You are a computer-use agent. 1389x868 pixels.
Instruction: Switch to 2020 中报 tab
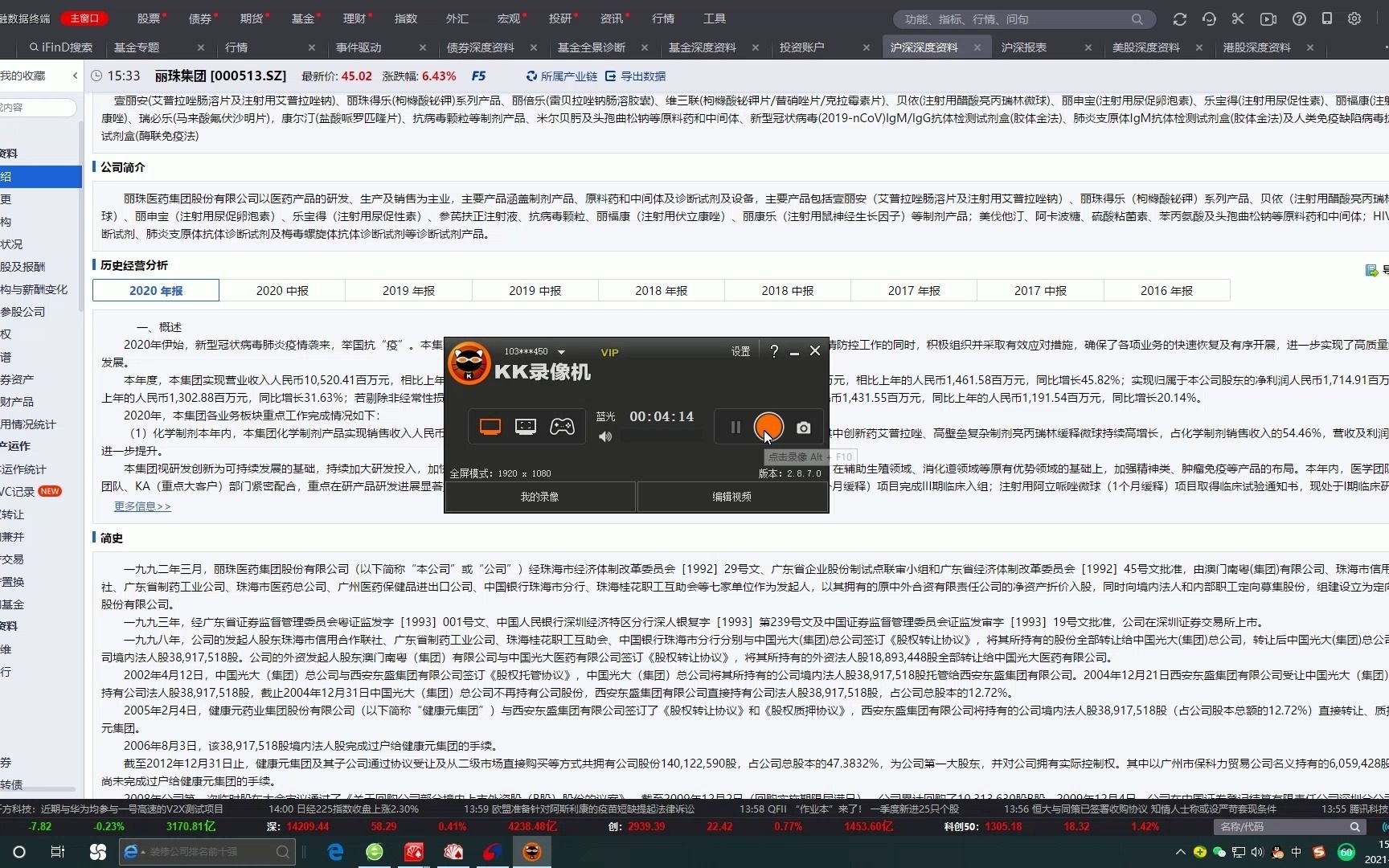click(x=282, y=290)
